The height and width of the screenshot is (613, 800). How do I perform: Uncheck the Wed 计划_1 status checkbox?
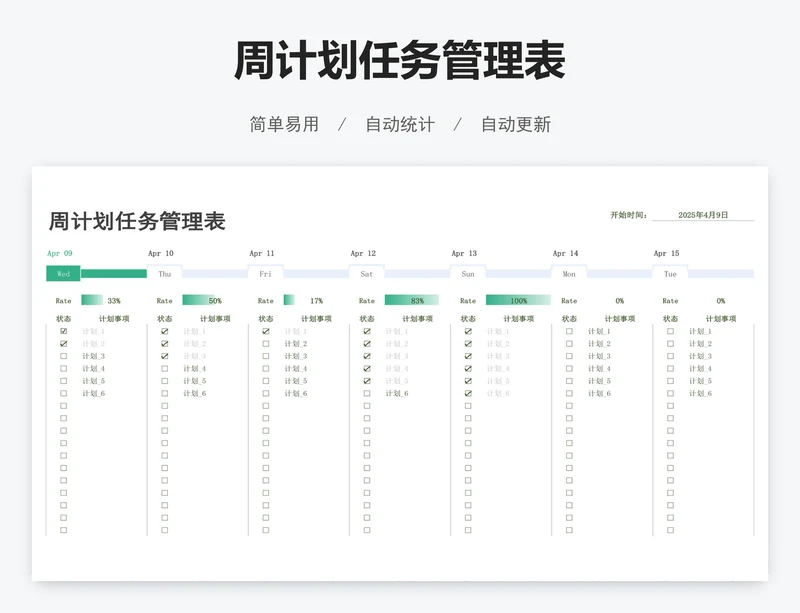pyautogui.click(x=63, y=331)
